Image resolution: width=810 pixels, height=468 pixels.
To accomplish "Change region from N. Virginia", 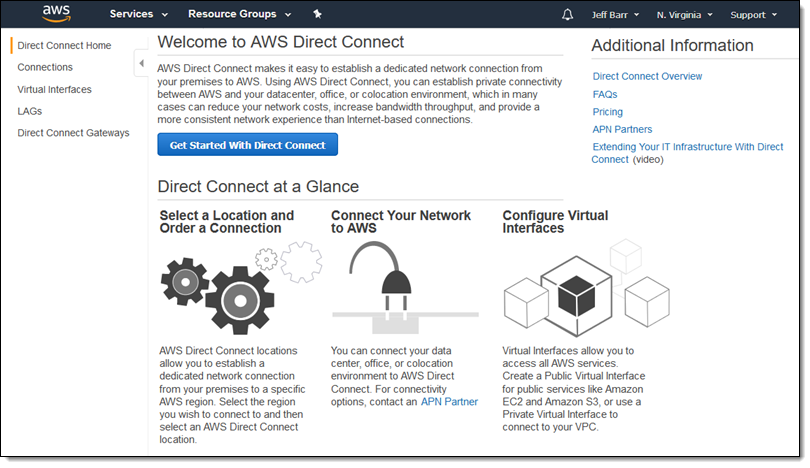I will (685, 15).
